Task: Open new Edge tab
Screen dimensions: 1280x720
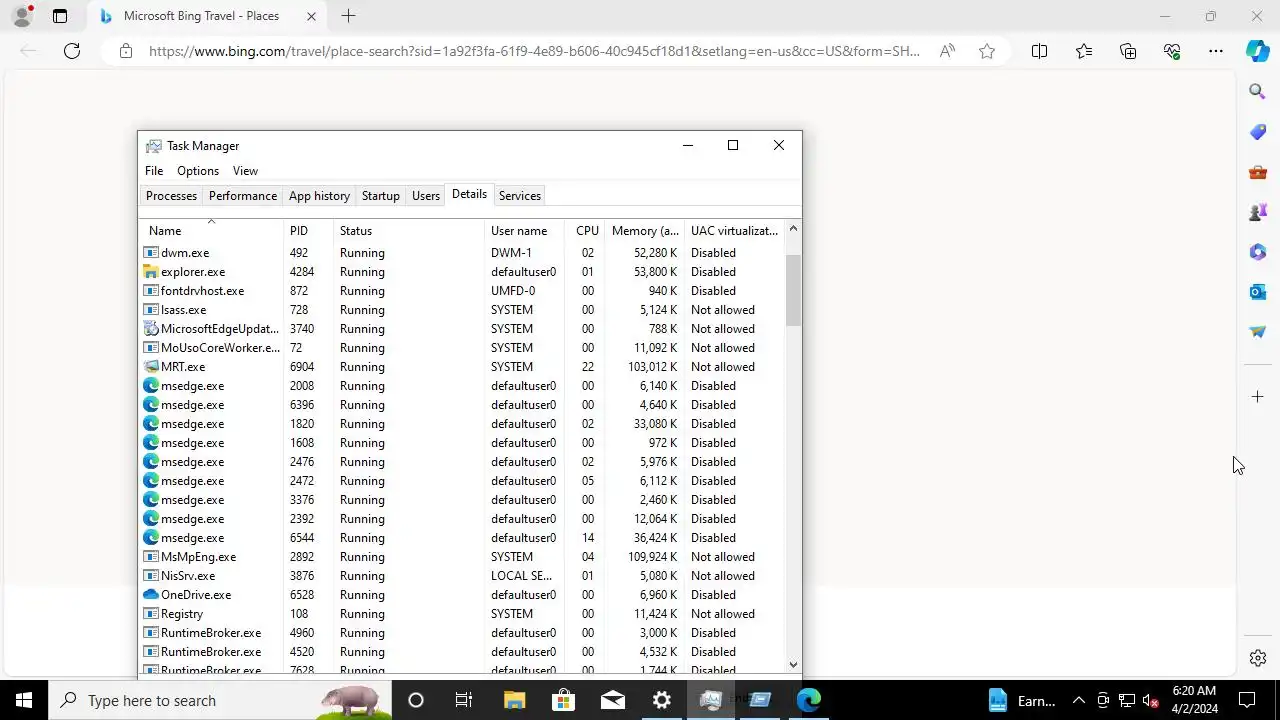Action: click(x=348, y=16)
